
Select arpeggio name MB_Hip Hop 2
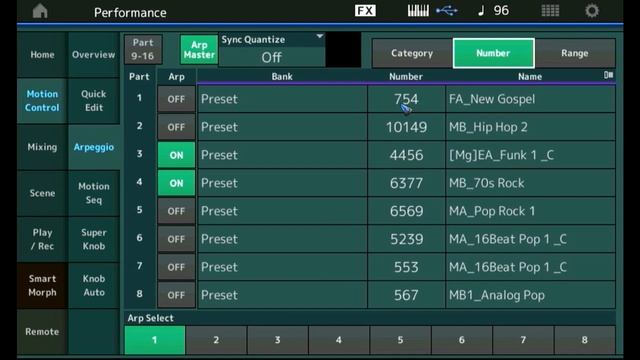coord(531,127)
